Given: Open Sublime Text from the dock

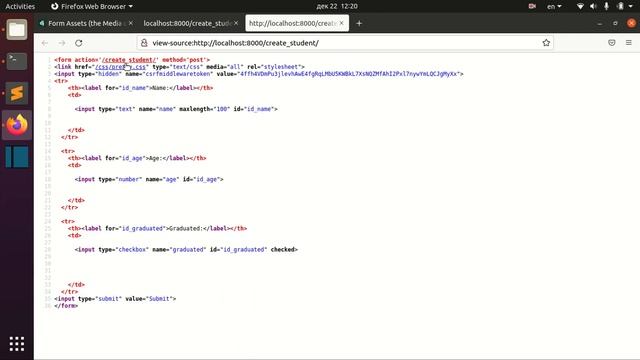Looking at the screenshot, I should (x=17, y=93).
